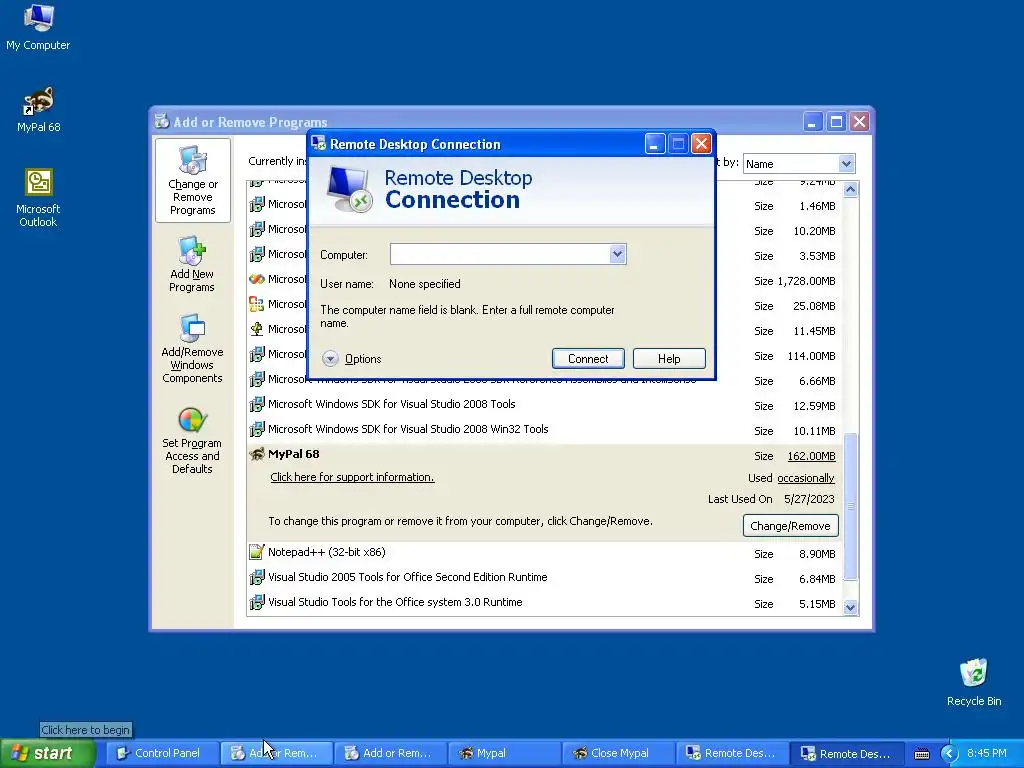The image size is (1024, 768).
Task: Show hidden system tray icons arrow
Action: pyautogui.click(x=950, y=754)
